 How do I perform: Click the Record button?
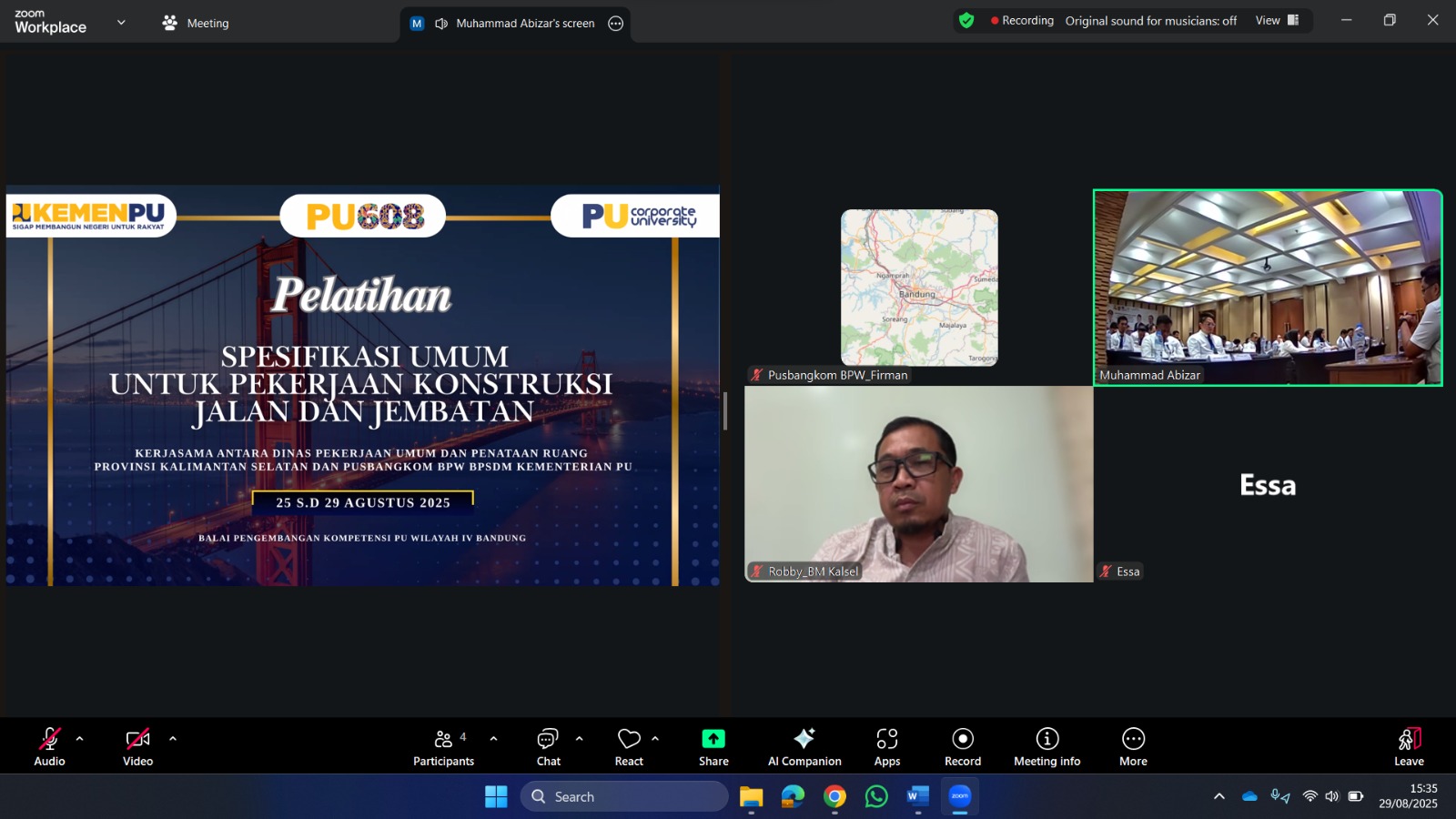coord(963,746)
